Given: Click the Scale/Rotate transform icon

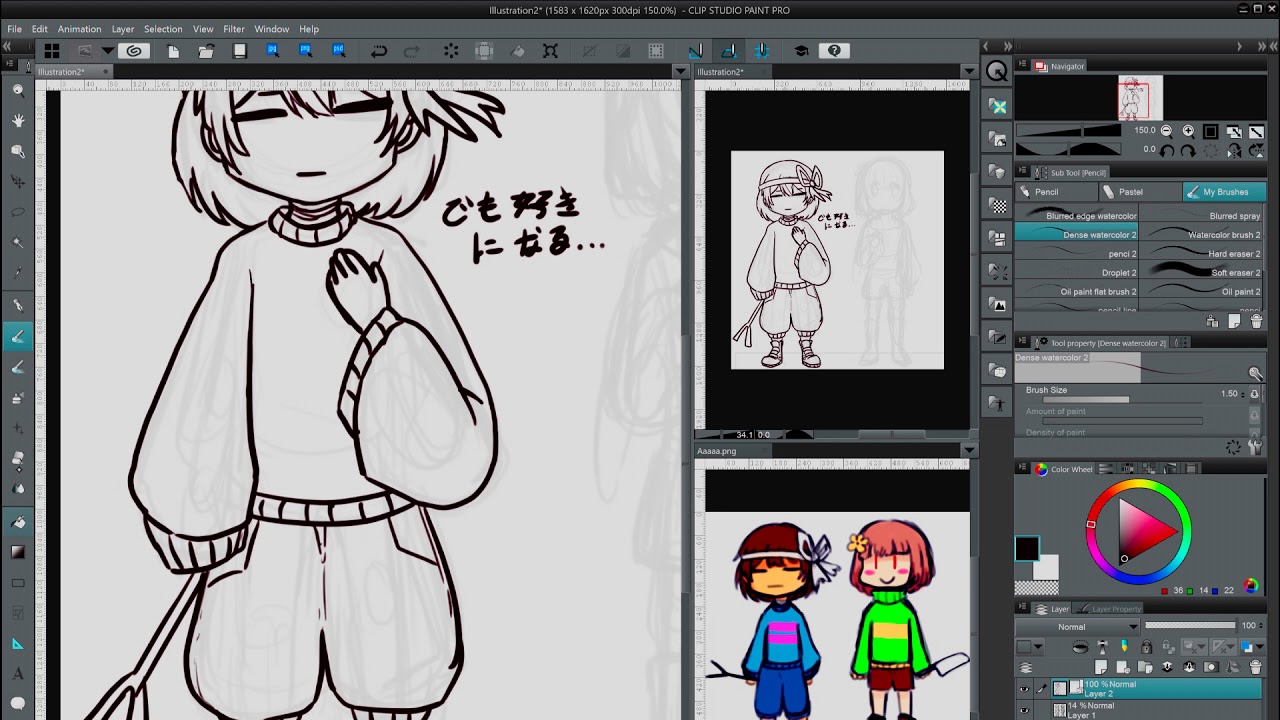Looking at the screenshot, I should [550, 51].
